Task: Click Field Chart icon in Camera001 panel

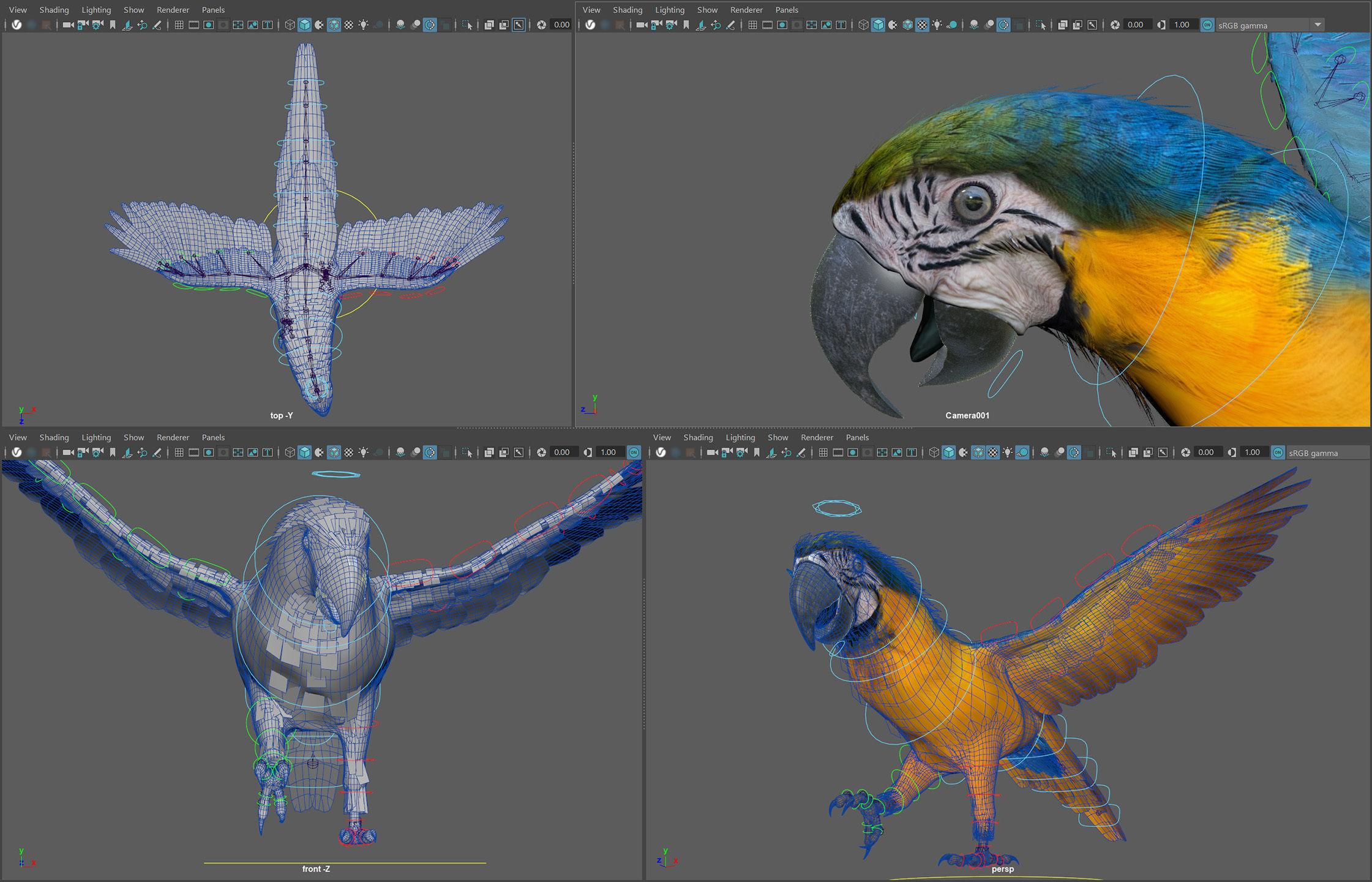Action: pos(811,25)
